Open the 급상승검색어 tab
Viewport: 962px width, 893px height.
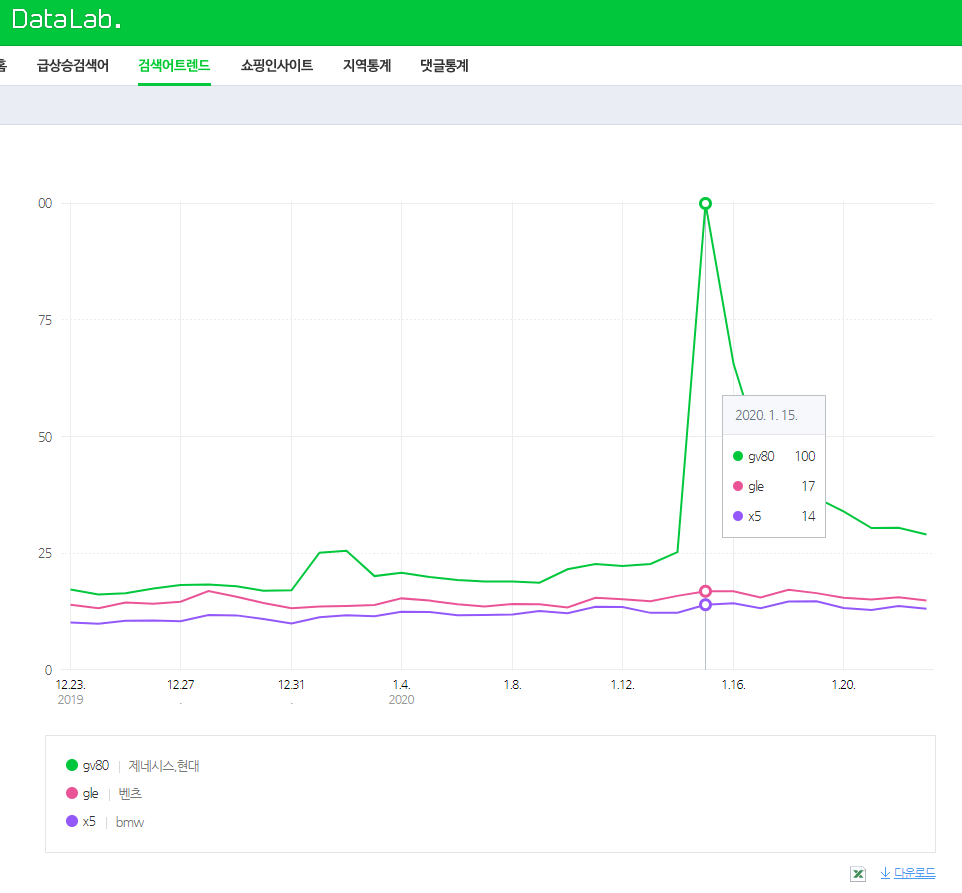pos(72,66)
